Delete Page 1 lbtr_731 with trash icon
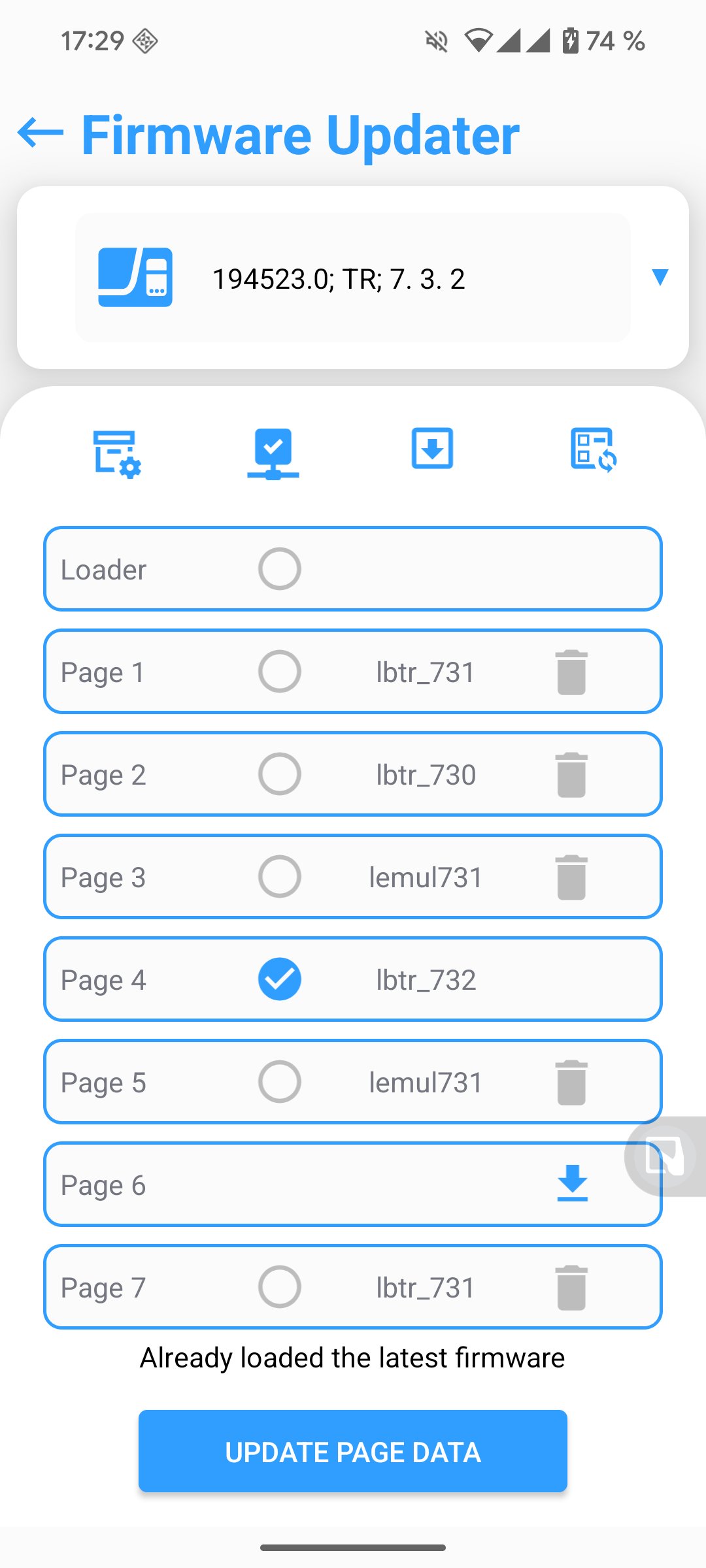706x1568 pixels. point(571,672)
